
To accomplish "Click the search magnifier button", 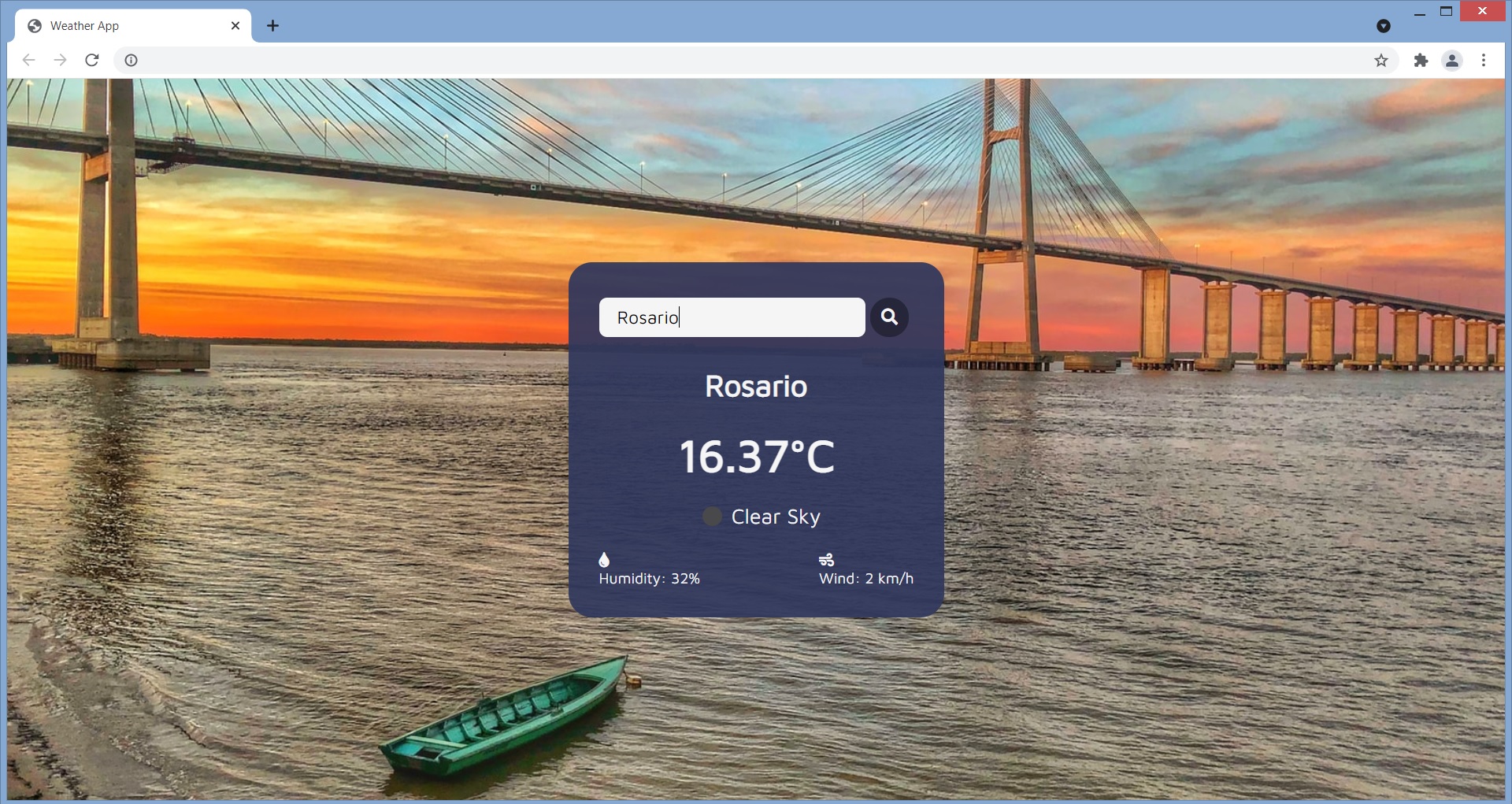I will pyautogui.click(x=889, y=317).
